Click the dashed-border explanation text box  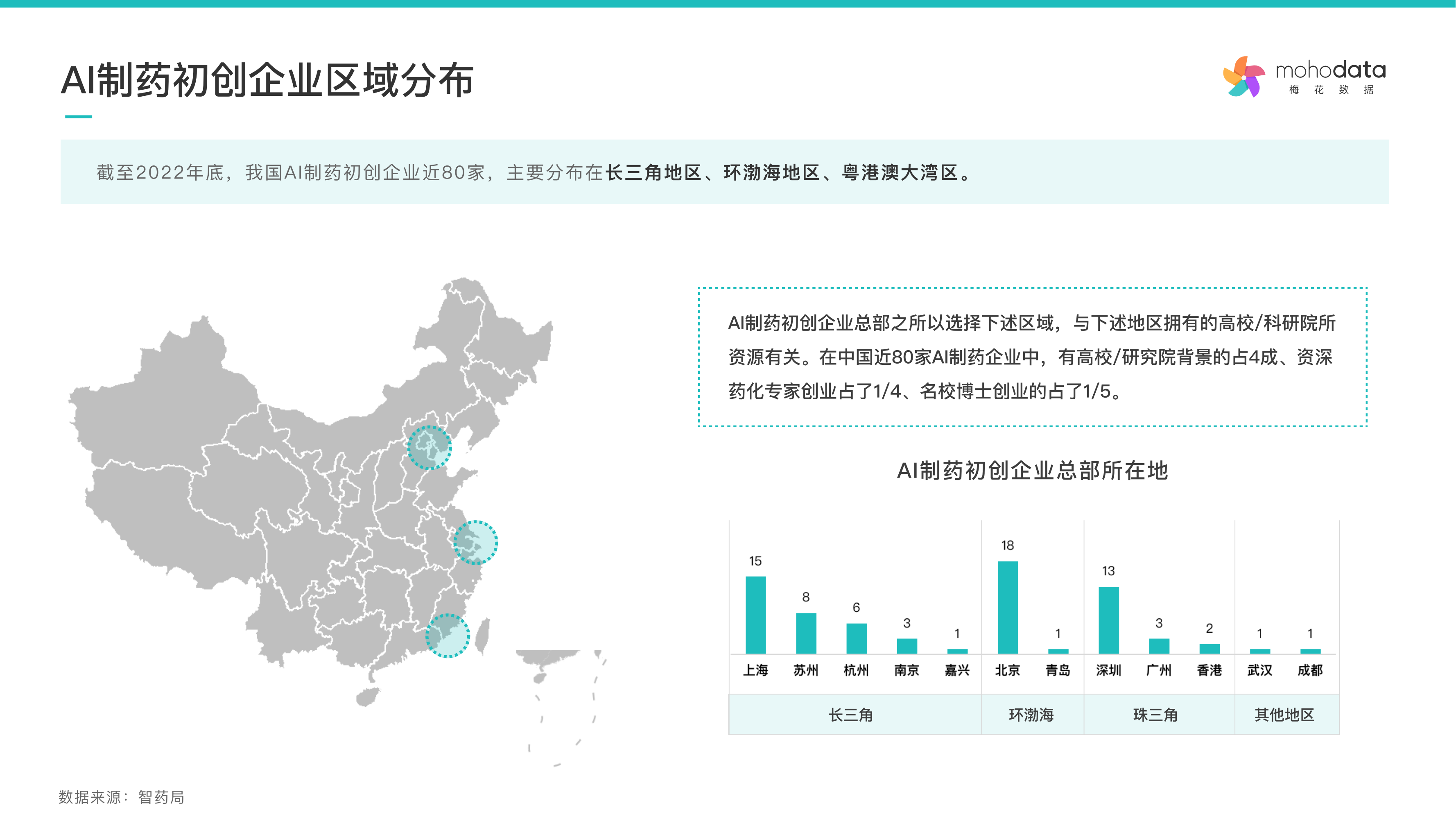[1032, 357]
